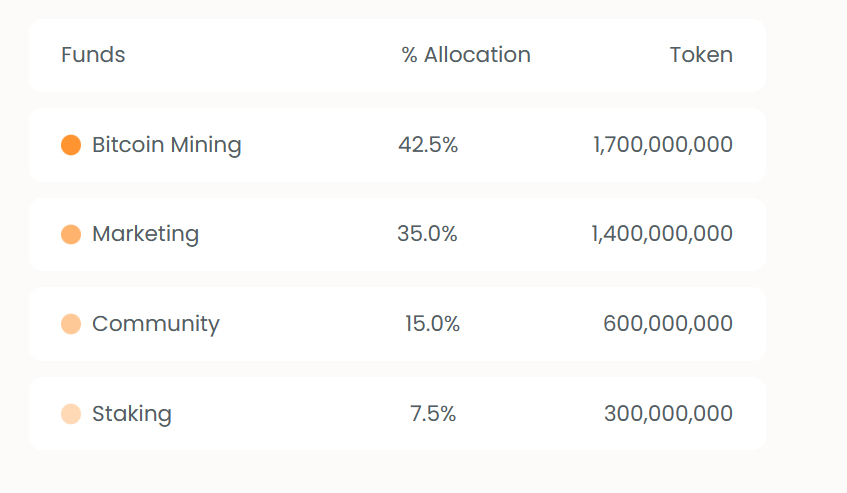Select the Marketing fund label
The width and height of the screenshot is (847, 493).
coord(145,234)
